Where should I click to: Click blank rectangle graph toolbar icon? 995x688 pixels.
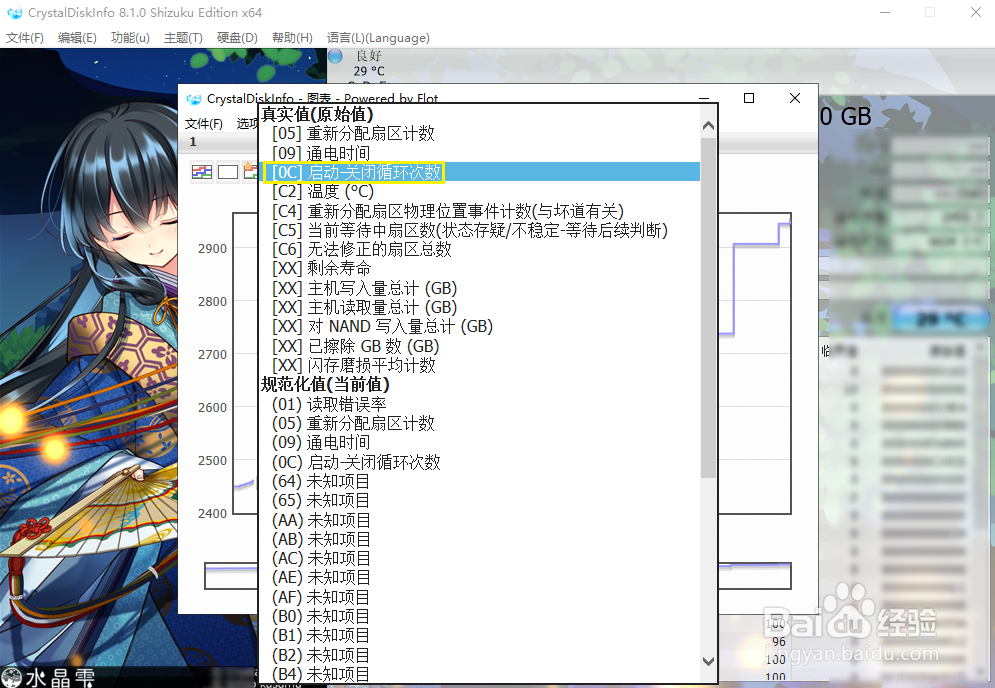[227, 172]
